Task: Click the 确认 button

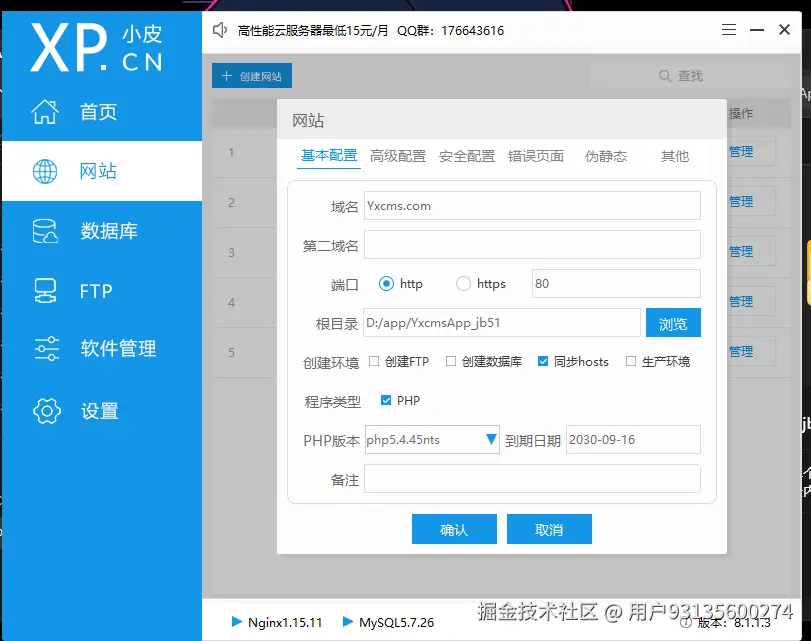Action: point(454,529)
